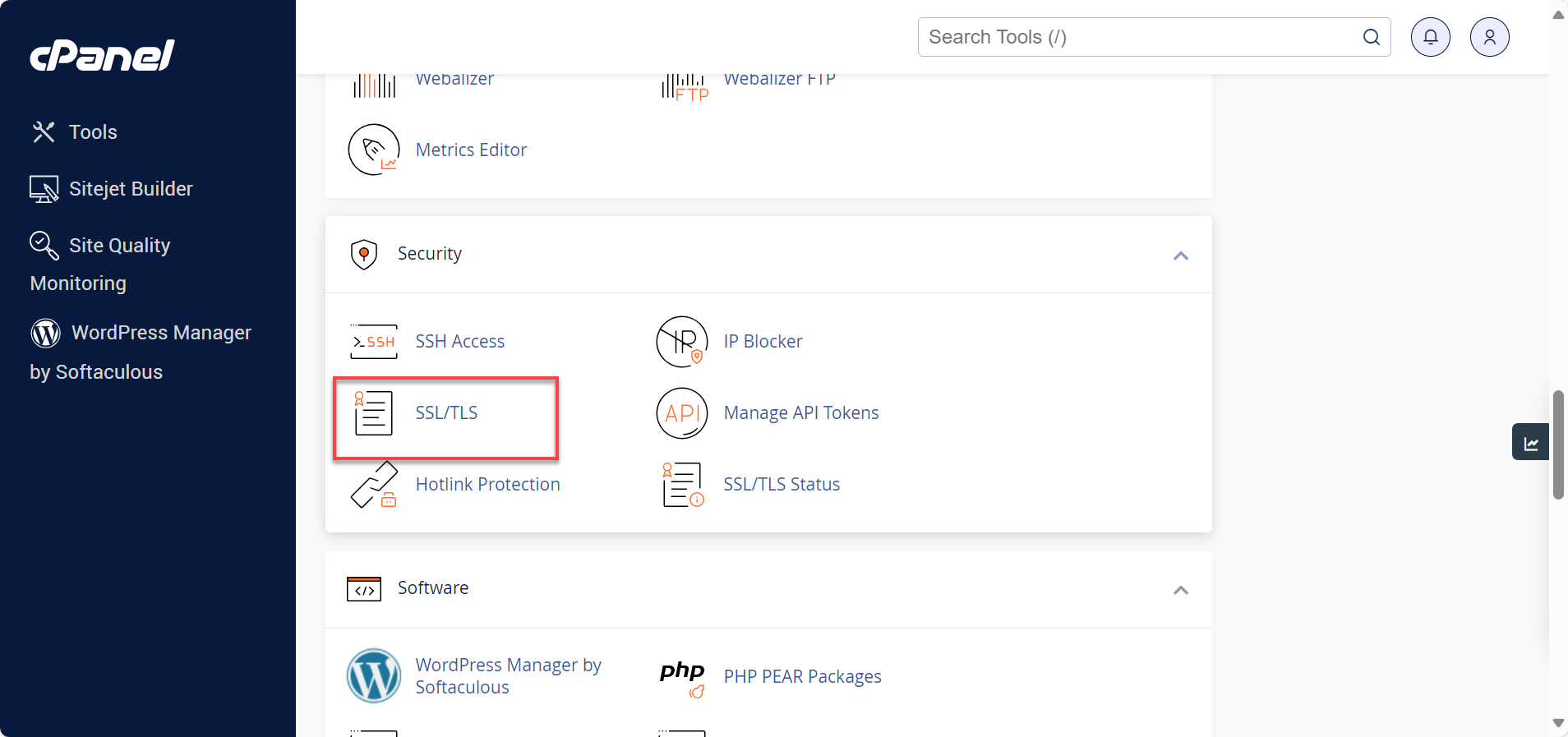This screenshot has width=1568, height=737.
Task: Open the statistics side panel tab
Action: [x=1530, y=443]
